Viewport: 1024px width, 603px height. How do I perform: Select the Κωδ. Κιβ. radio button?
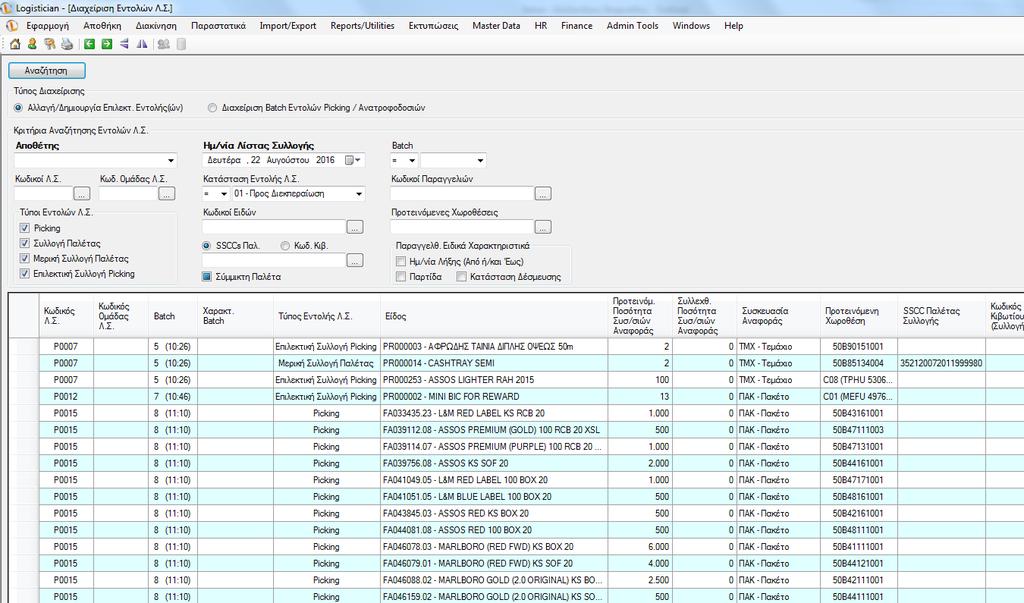point(285,246)
